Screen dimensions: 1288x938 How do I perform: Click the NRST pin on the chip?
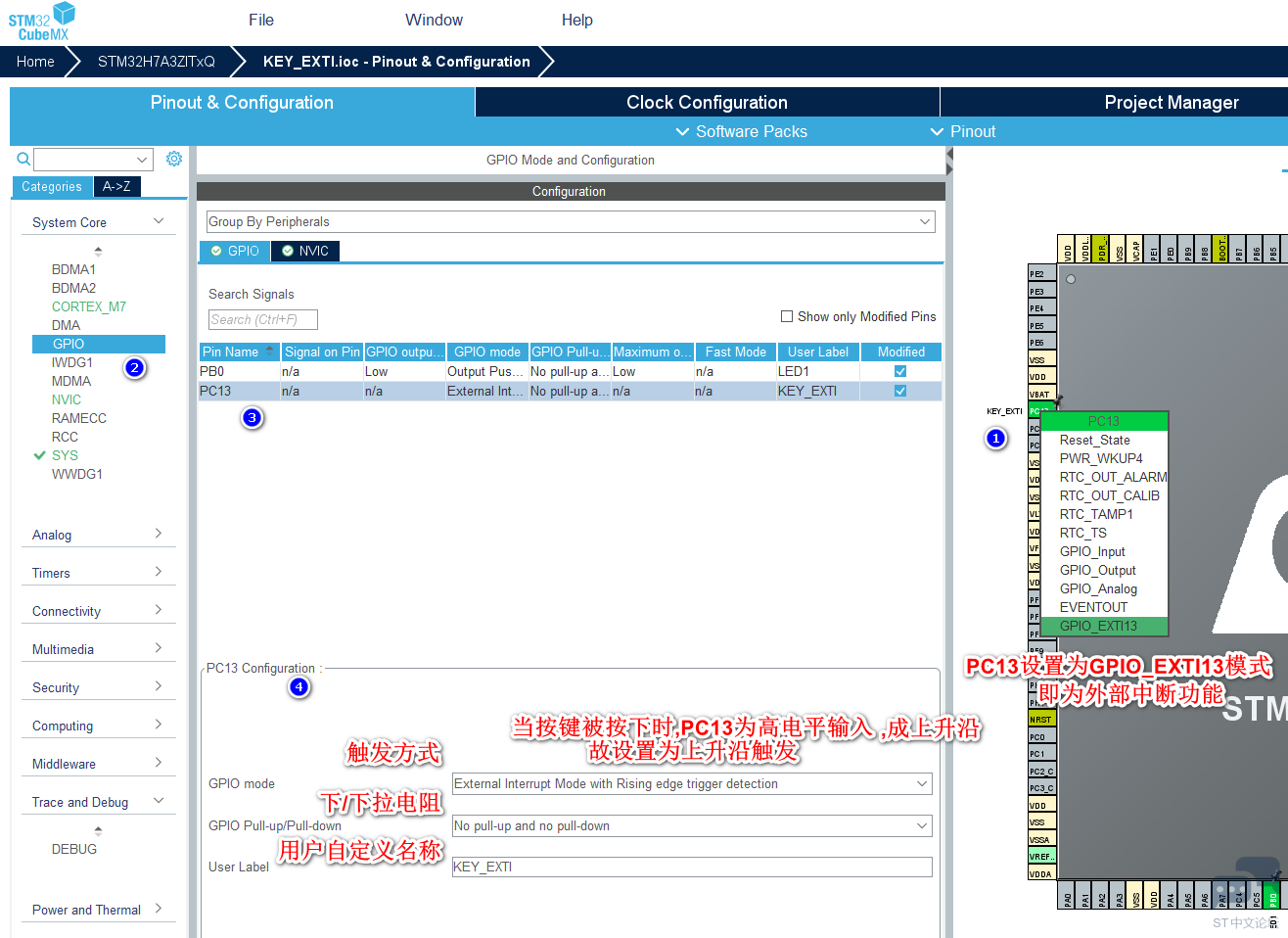click(x=1041, y=720)
